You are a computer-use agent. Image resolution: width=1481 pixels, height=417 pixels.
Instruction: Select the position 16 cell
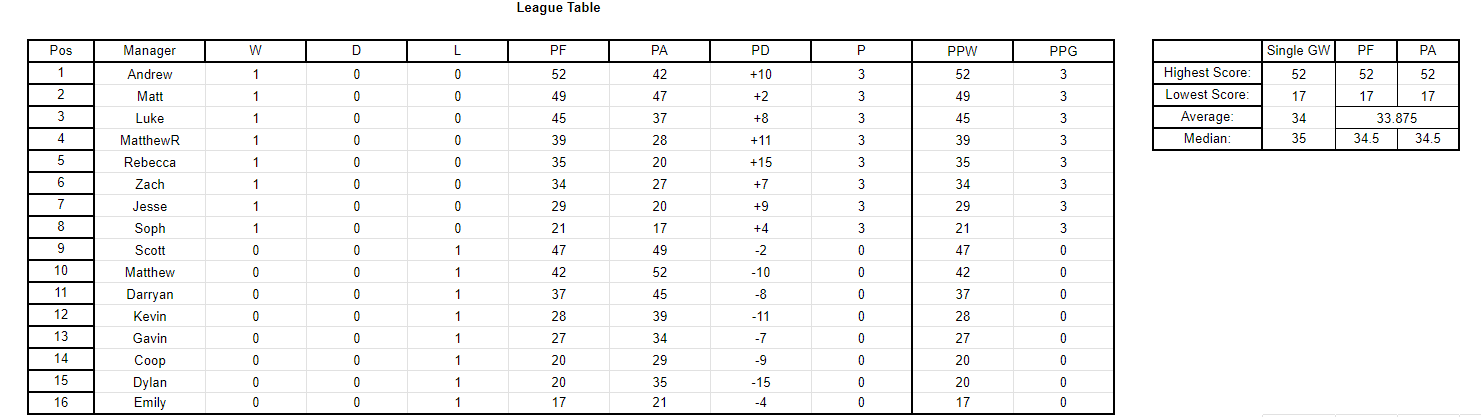tap(60, 404)
